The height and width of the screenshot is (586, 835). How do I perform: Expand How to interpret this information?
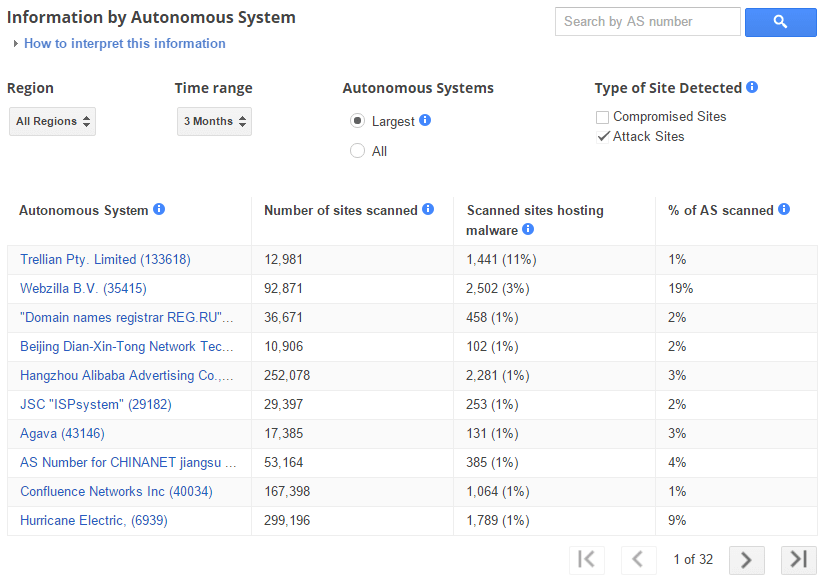[x=124, y=44]
